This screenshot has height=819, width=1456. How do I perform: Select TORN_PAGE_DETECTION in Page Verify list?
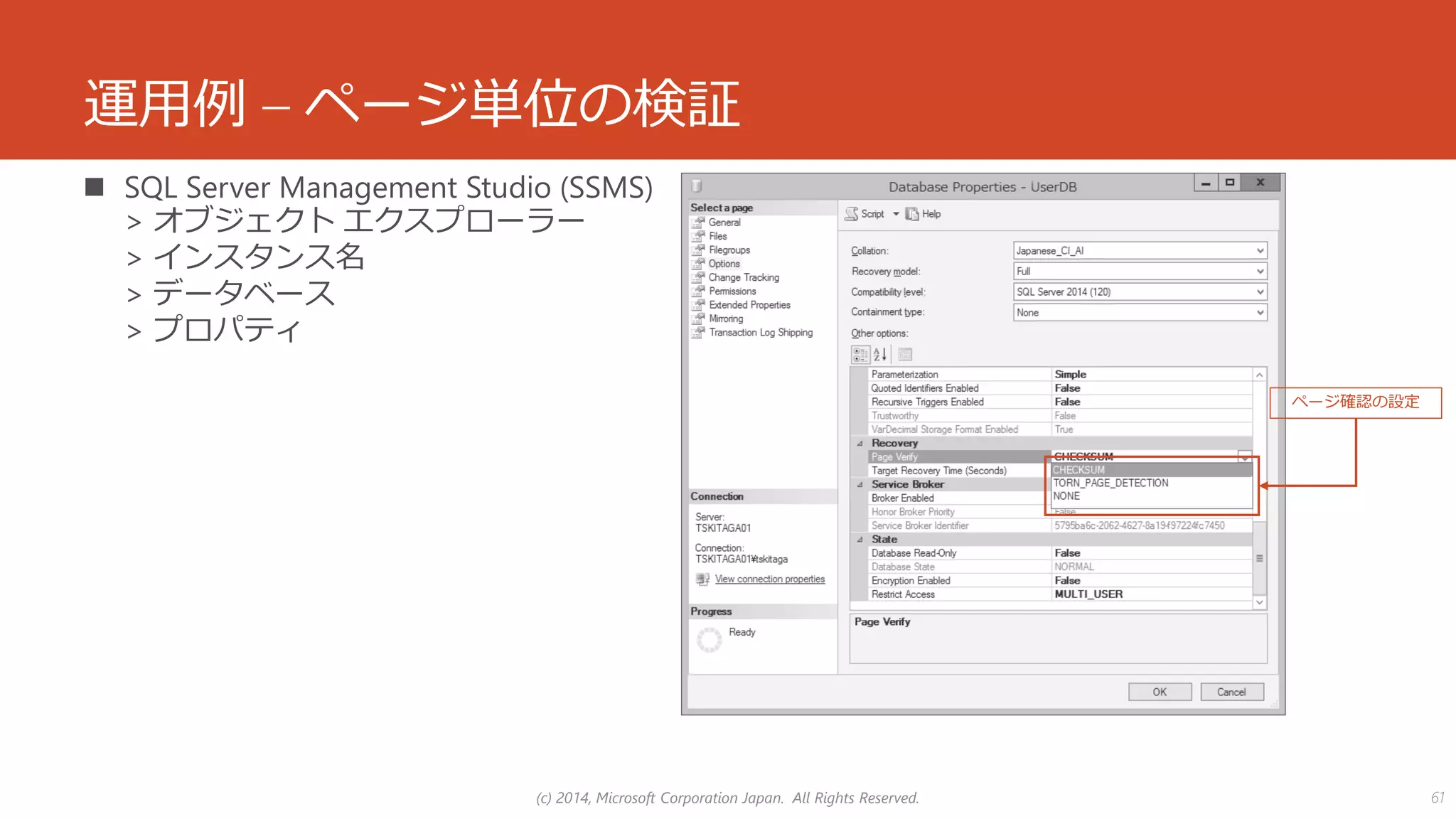click(1110, 483)
